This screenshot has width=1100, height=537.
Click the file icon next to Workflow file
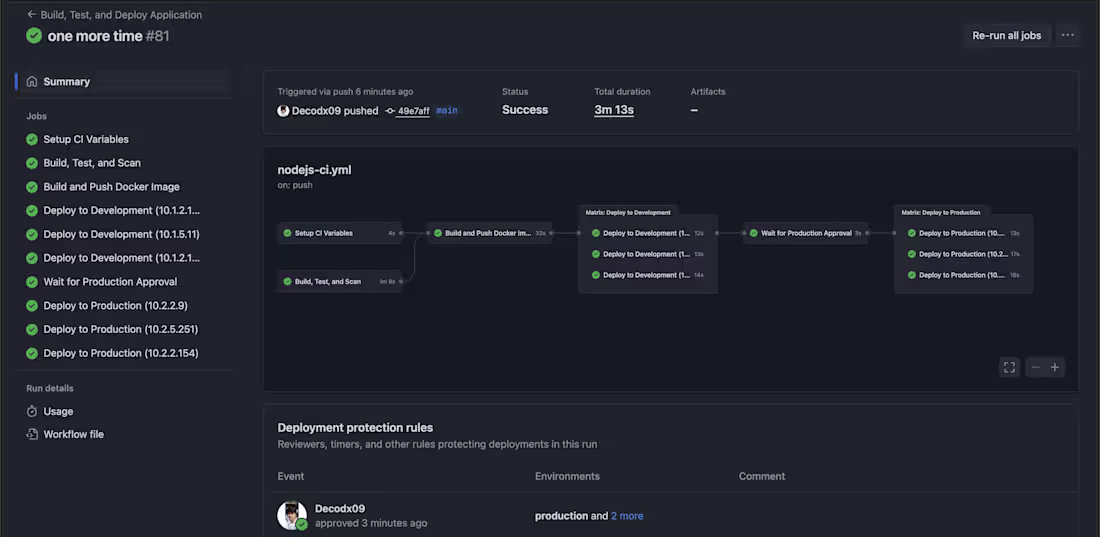click(32, 435)
